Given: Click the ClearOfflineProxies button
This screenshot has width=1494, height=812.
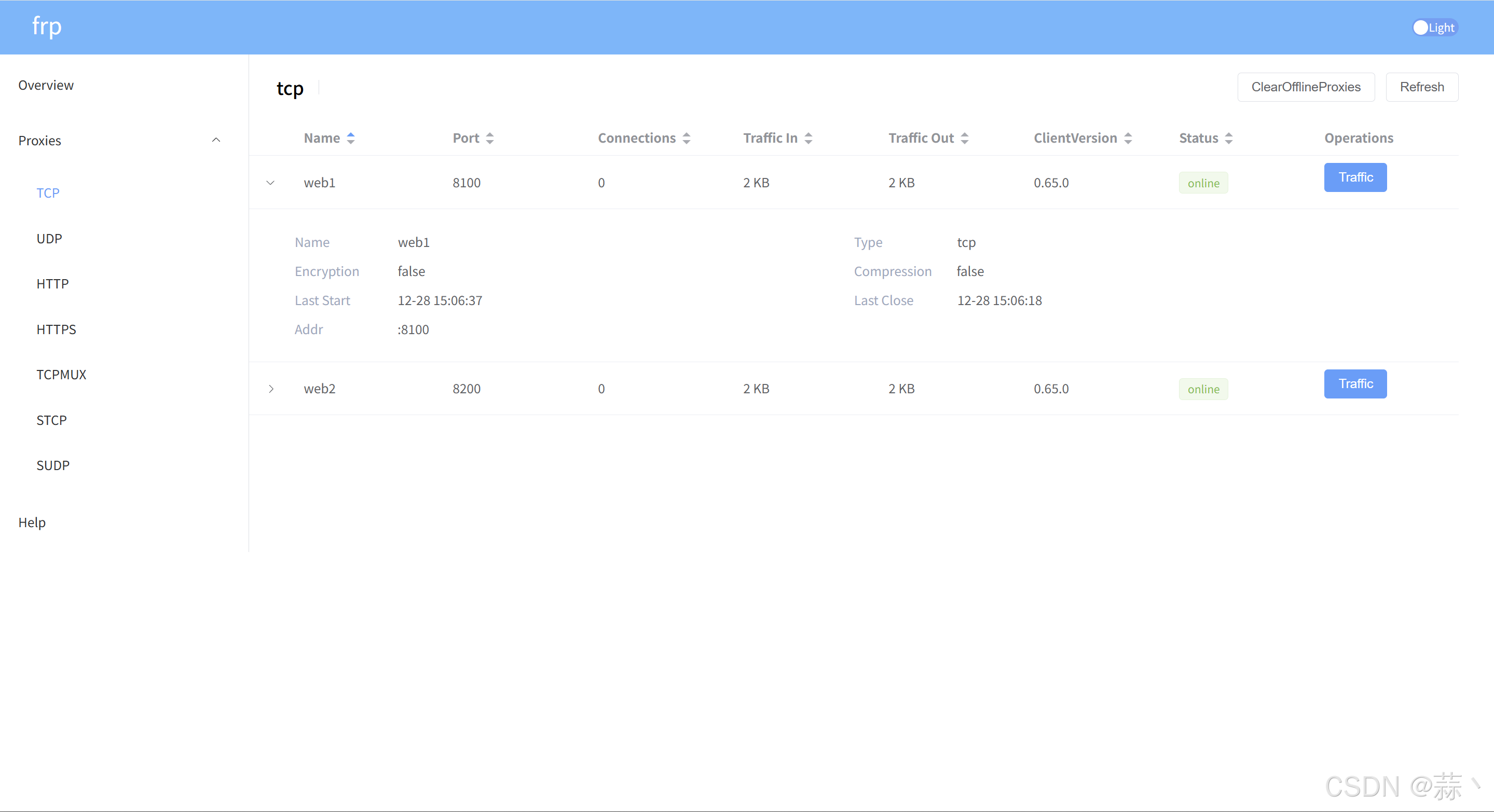Looking at the screenshot, I should point(1306,87).
